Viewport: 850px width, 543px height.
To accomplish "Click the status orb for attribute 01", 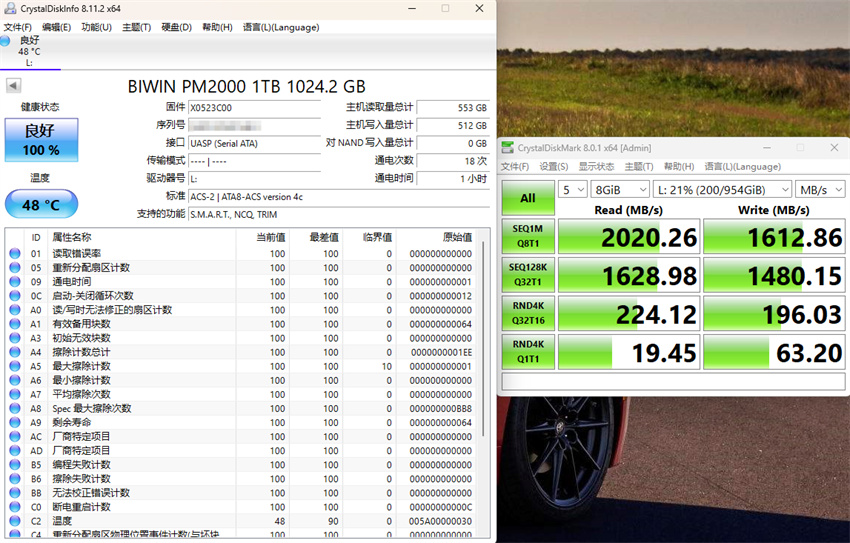I will coord(15,253).
